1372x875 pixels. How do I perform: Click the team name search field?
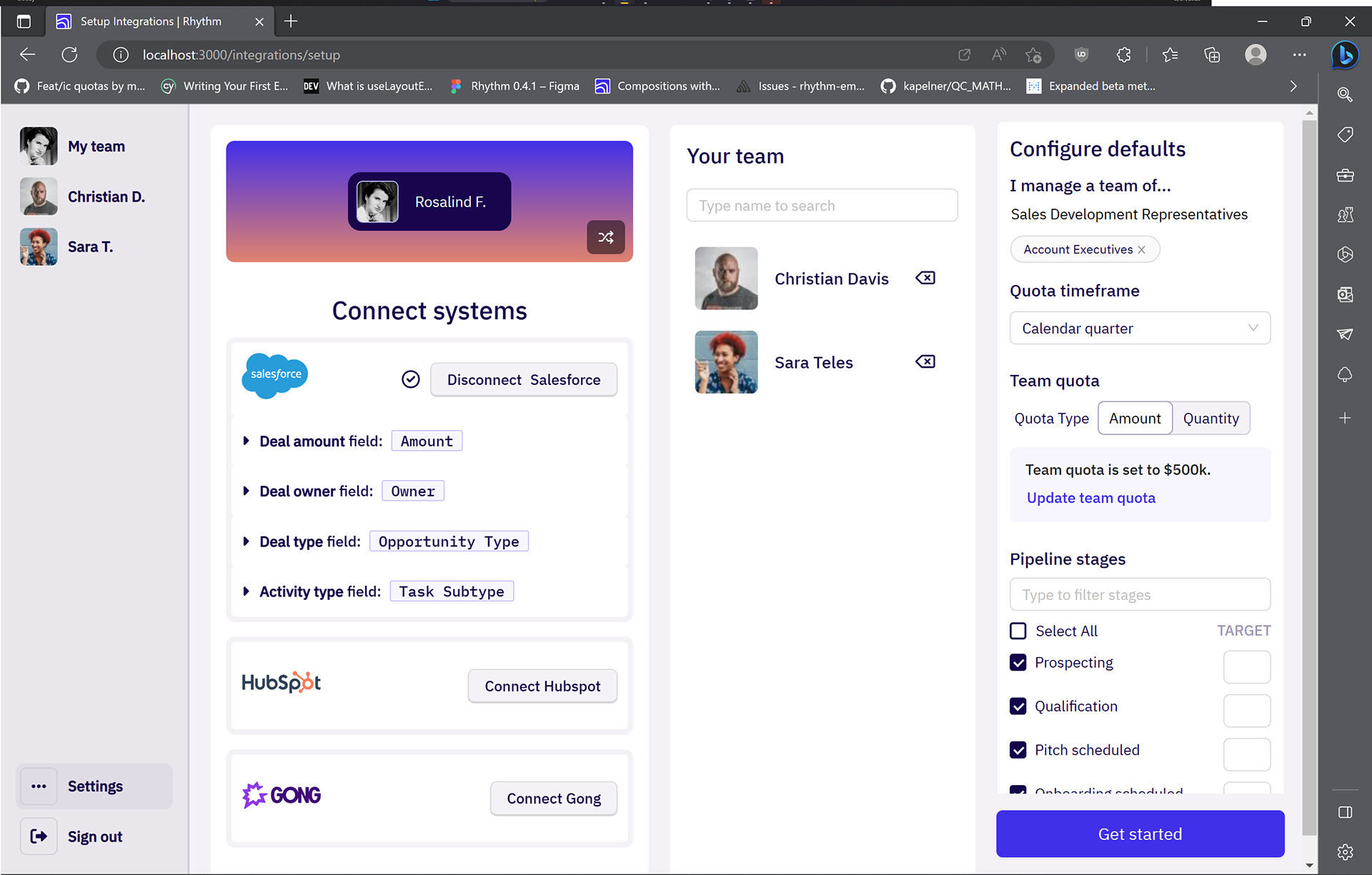822,206
